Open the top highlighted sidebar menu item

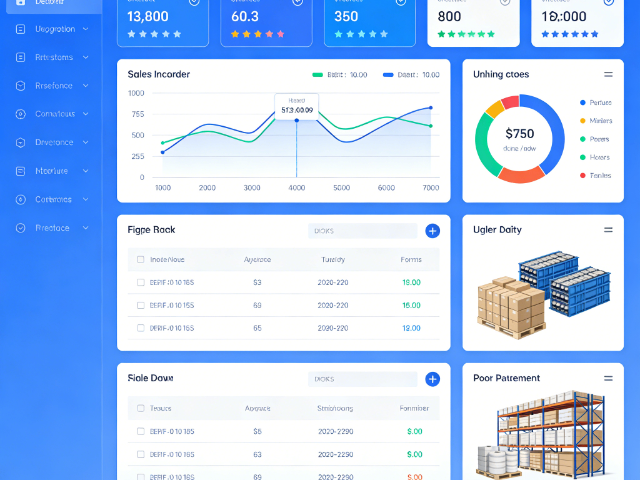[50, 4]
